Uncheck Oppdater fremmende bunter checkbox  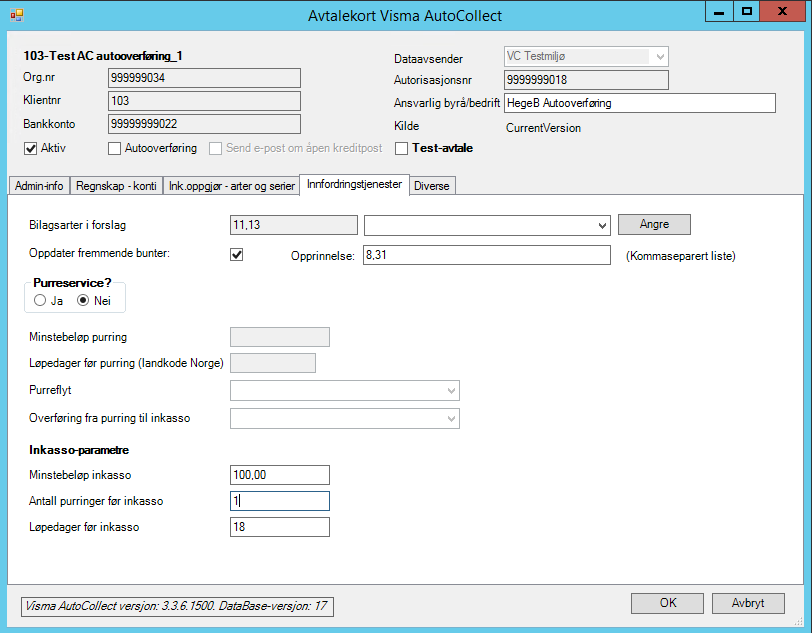tap(237, 254)
